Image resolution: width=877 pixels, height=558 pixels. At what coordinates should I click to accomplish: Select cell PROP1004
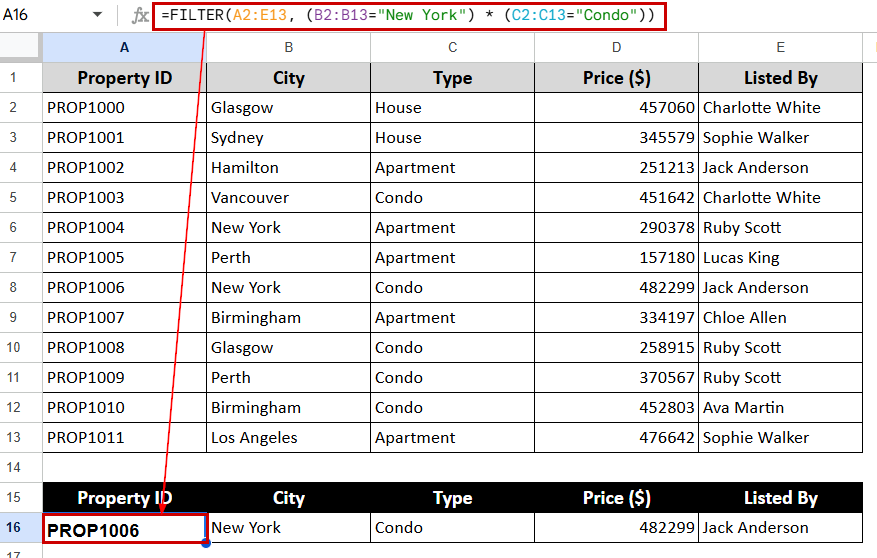click(124, 228)
